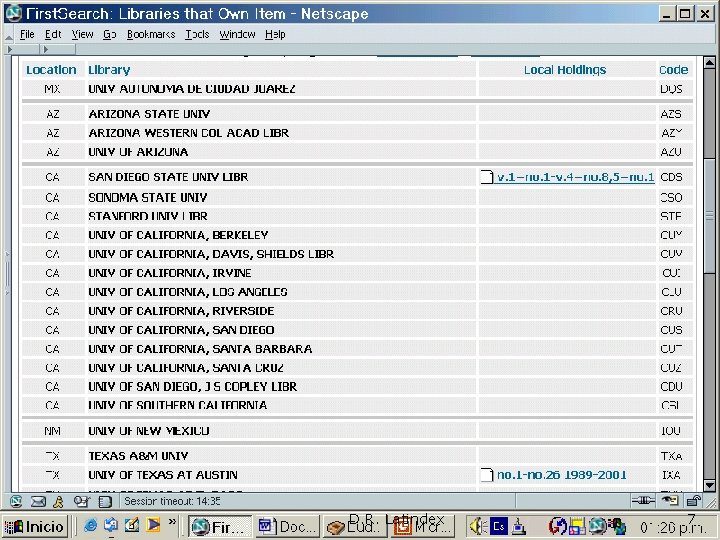Click the vertical scrollbar thumb

[709, 216]
